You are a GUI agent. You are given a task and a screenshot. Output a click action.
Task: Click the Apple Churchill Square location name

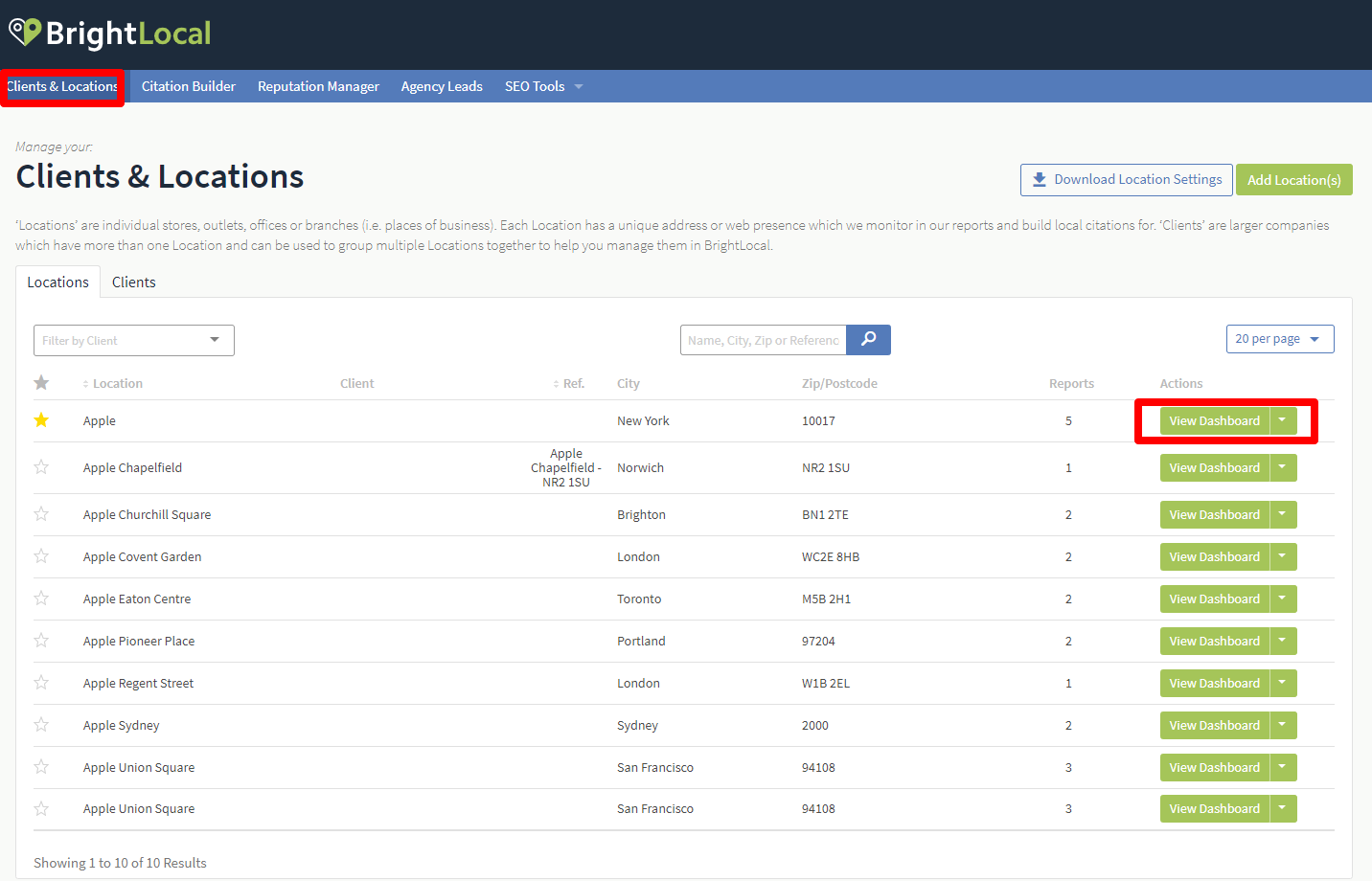click(147, 514)
